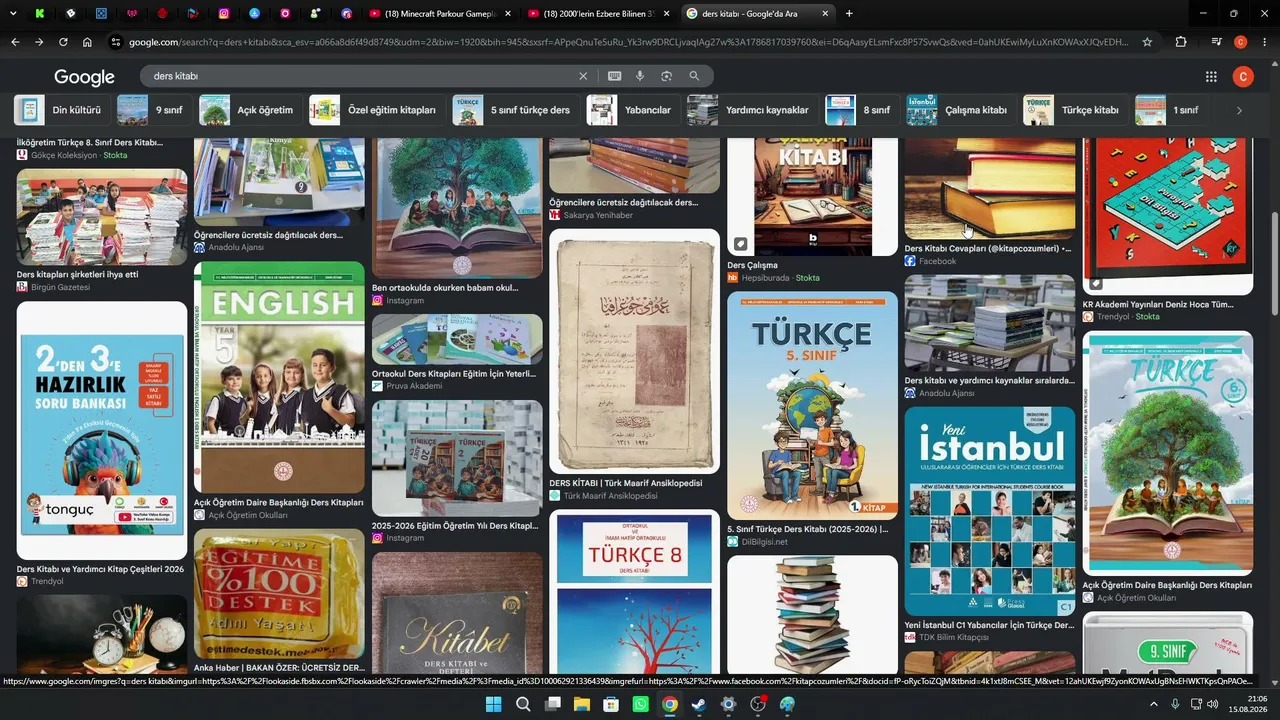View site information next to google.com URL
The height and width of the screenshot is (720, 1280).
[116, 42]
